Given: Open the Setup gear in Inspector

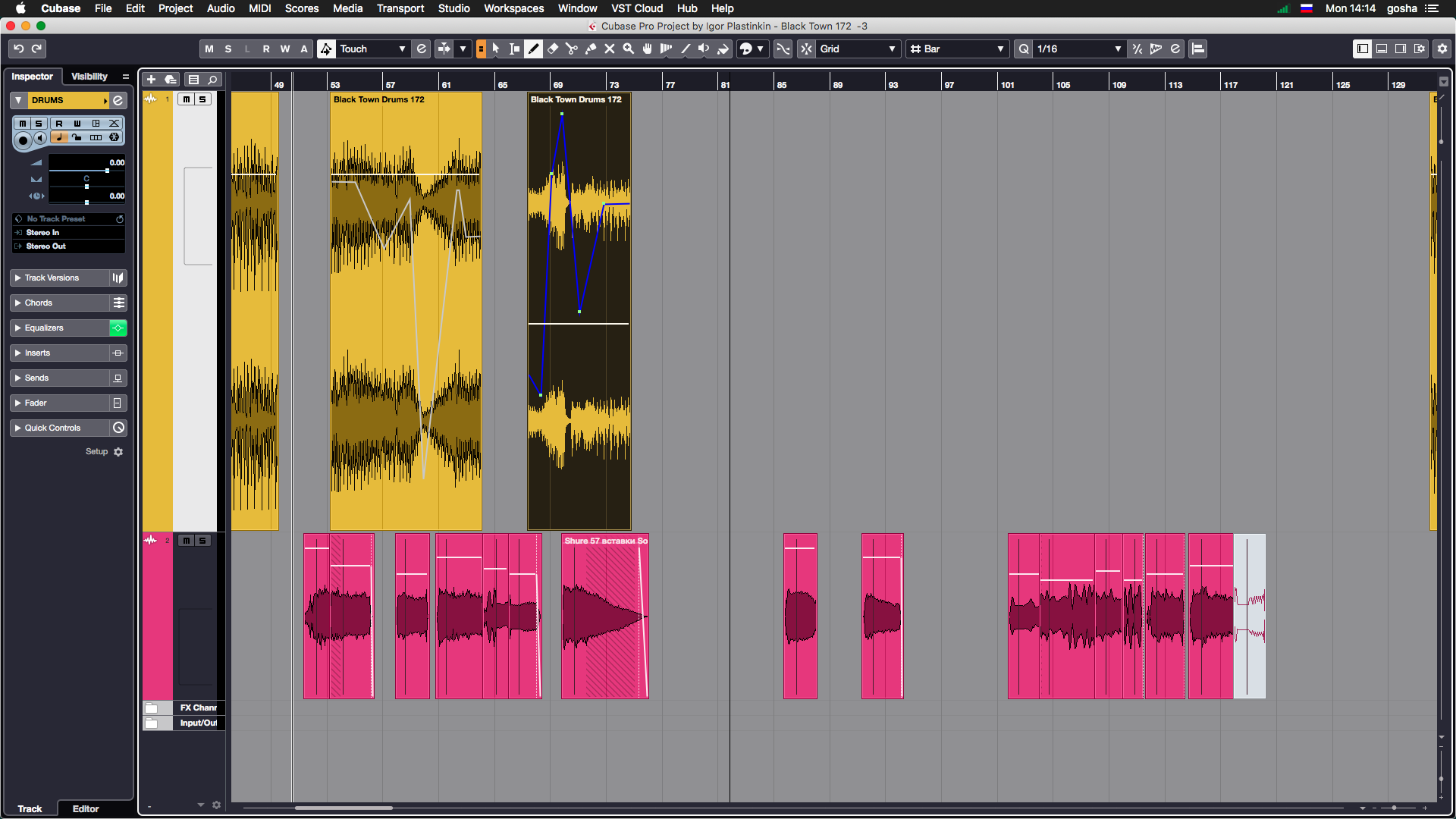Looking at the screenshot, I should point(118,452).
